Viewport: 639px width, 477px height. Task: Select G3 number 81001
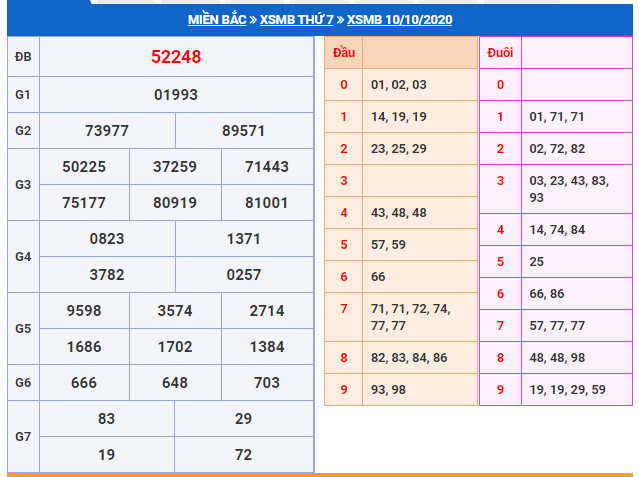(267, 203)
